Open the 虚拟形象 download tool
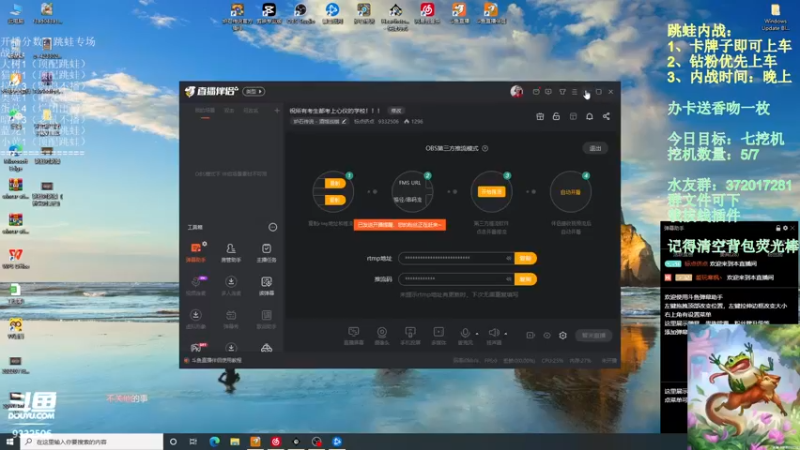This screenshot has width=800, height=450. (x=196, y=319)
